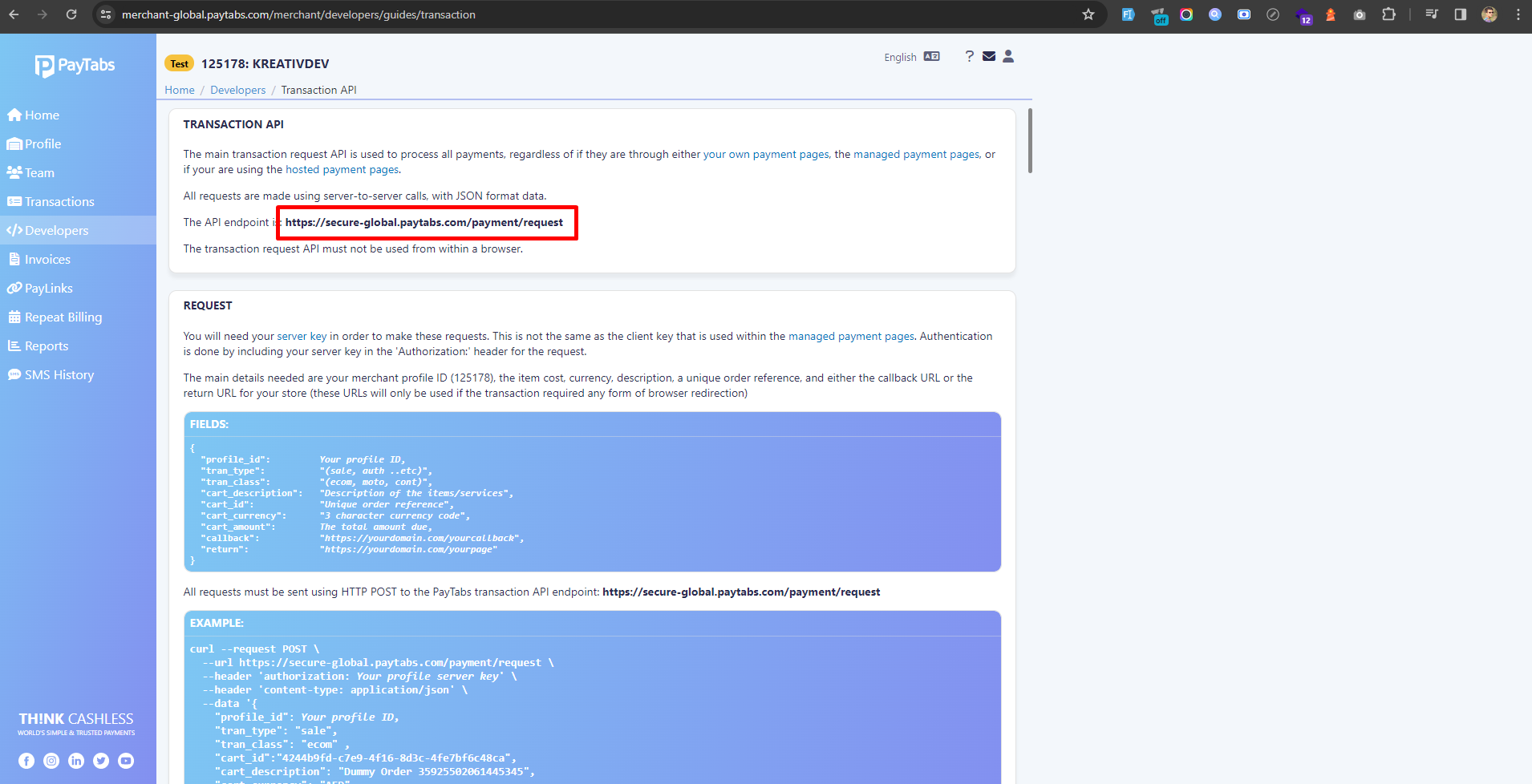Open the gray circled pencil extension

coord(1273,14)
